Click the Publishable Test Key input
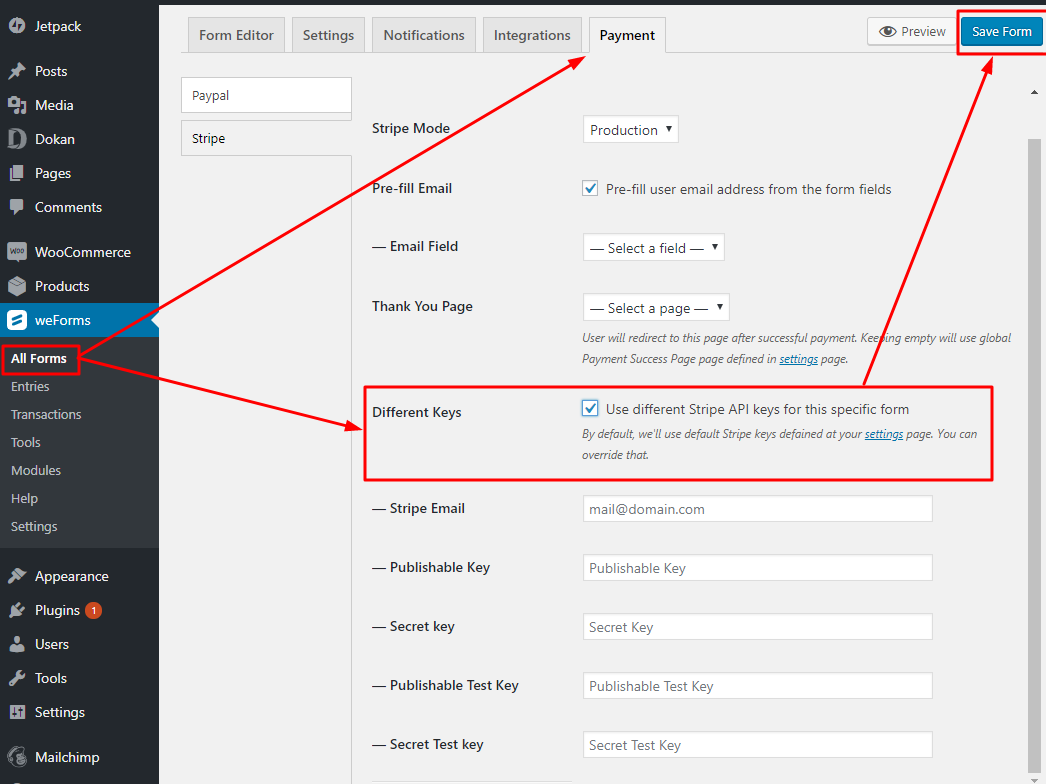Image resolution: width=1046 pixels, height=784 pixels. [x=757, y=686]
